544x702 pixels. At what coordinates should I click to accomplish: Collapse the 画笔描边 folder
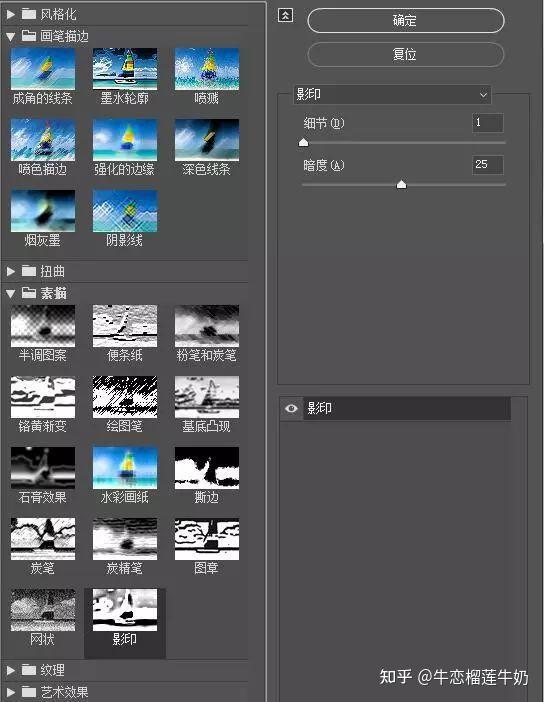11,37
